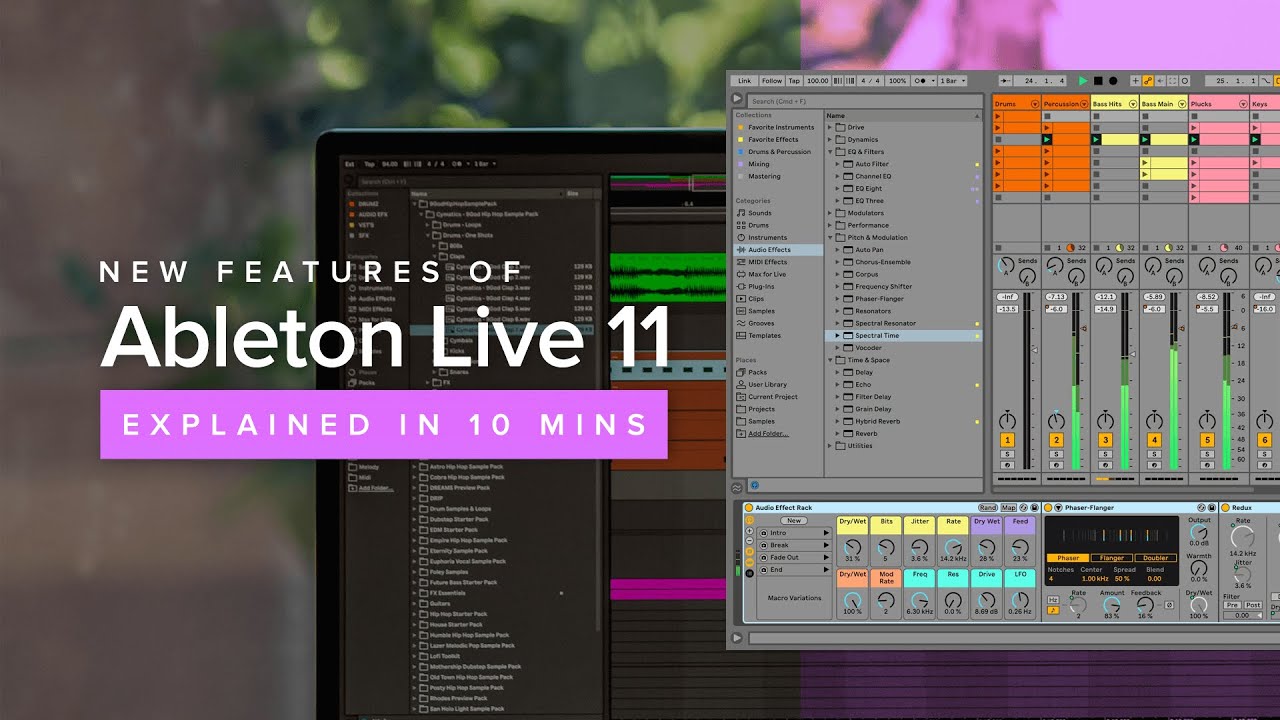Click the MIDI Arrangement Overdub plus icon
This screenshot has width=1280, height=720.
pyautogui.click(x=1135, y=80)
